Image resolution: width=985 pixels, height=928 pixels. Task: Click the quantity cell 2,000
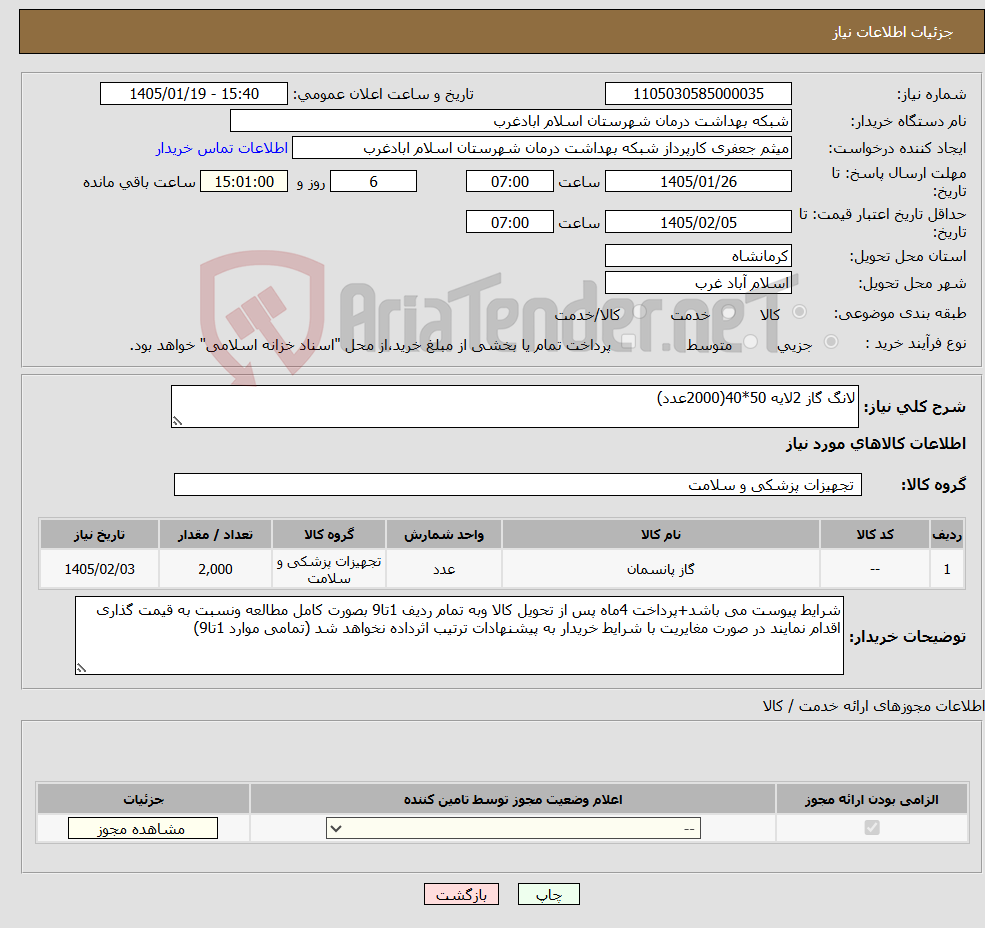point(215,569)
